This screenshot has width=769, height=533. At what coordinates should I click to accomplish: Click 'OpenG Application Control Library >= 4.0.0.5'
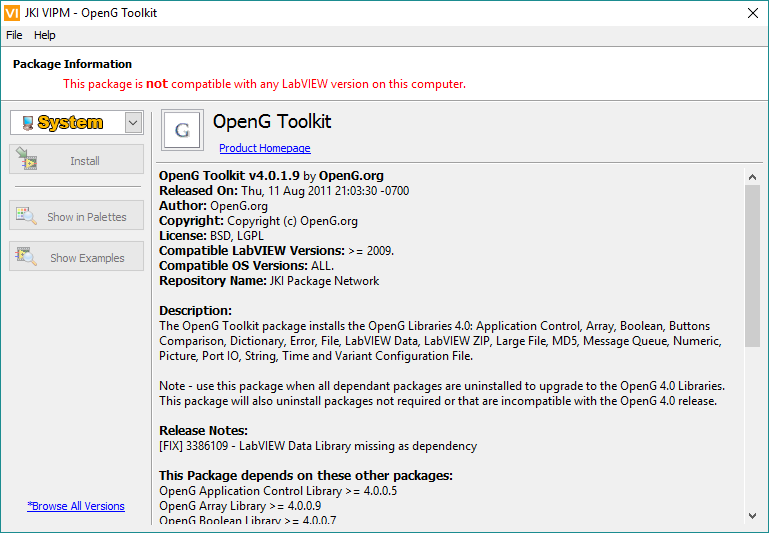click(278, 491)
